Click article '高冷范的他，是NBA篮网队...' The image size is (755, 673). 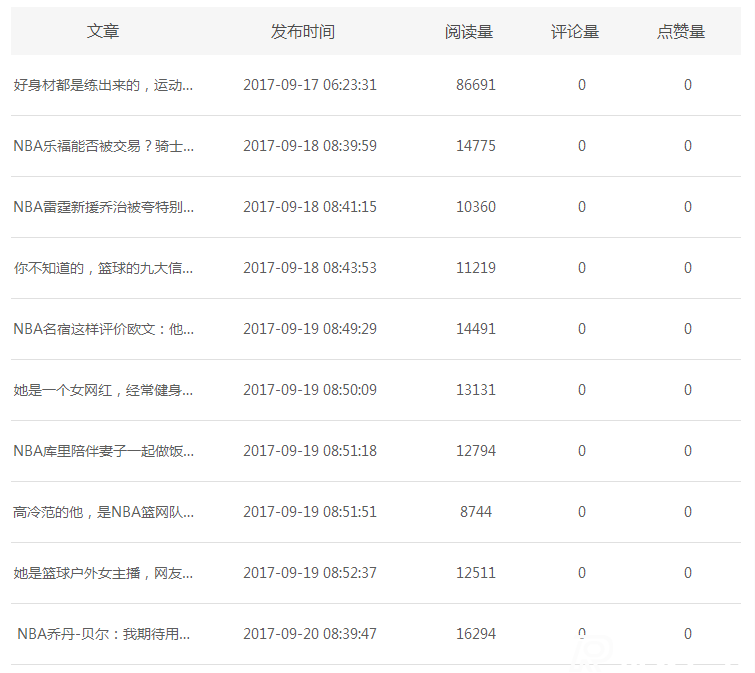click(103, 512)
